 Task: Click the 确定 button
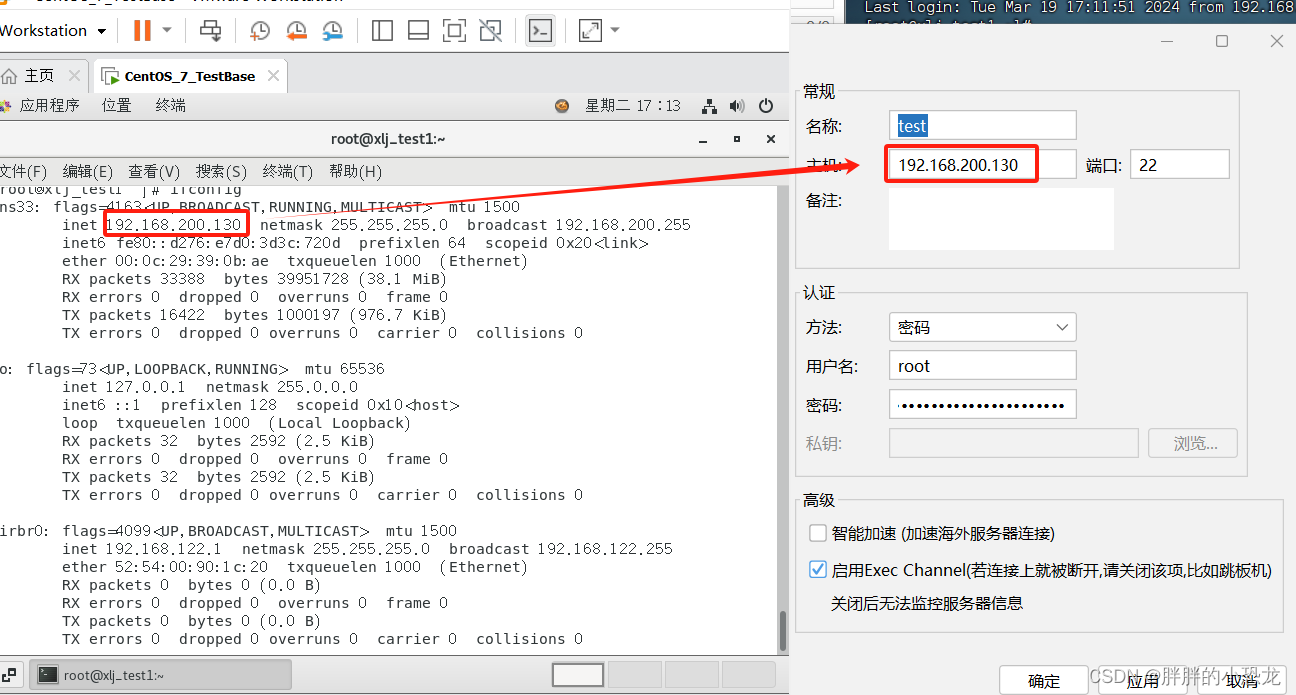coord(1044,680)
